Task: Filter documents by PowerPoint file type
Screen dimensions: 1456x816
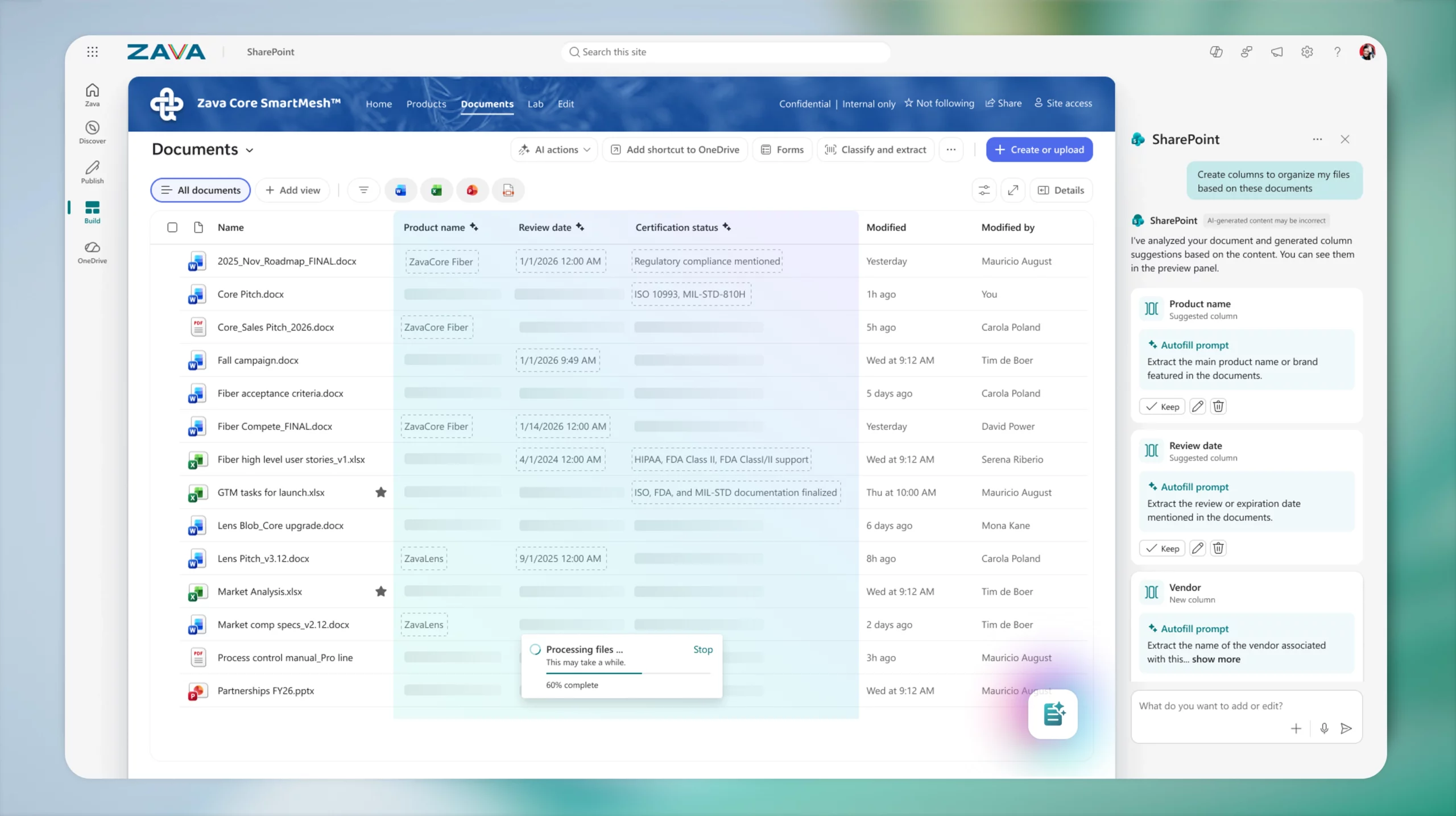Action: [x=472, y=190]
